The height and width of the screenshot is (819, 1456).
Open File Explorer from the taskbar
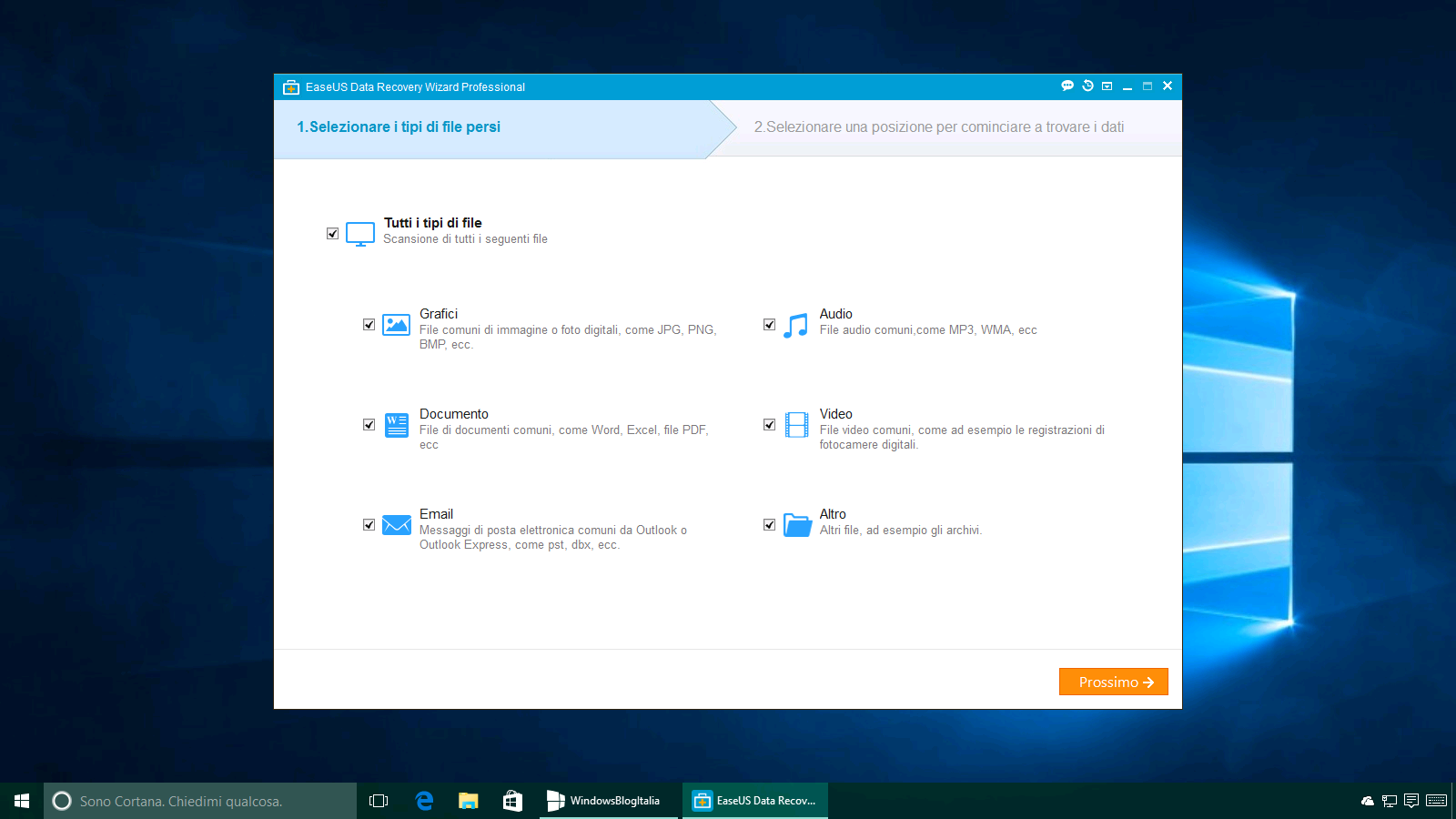468,801
